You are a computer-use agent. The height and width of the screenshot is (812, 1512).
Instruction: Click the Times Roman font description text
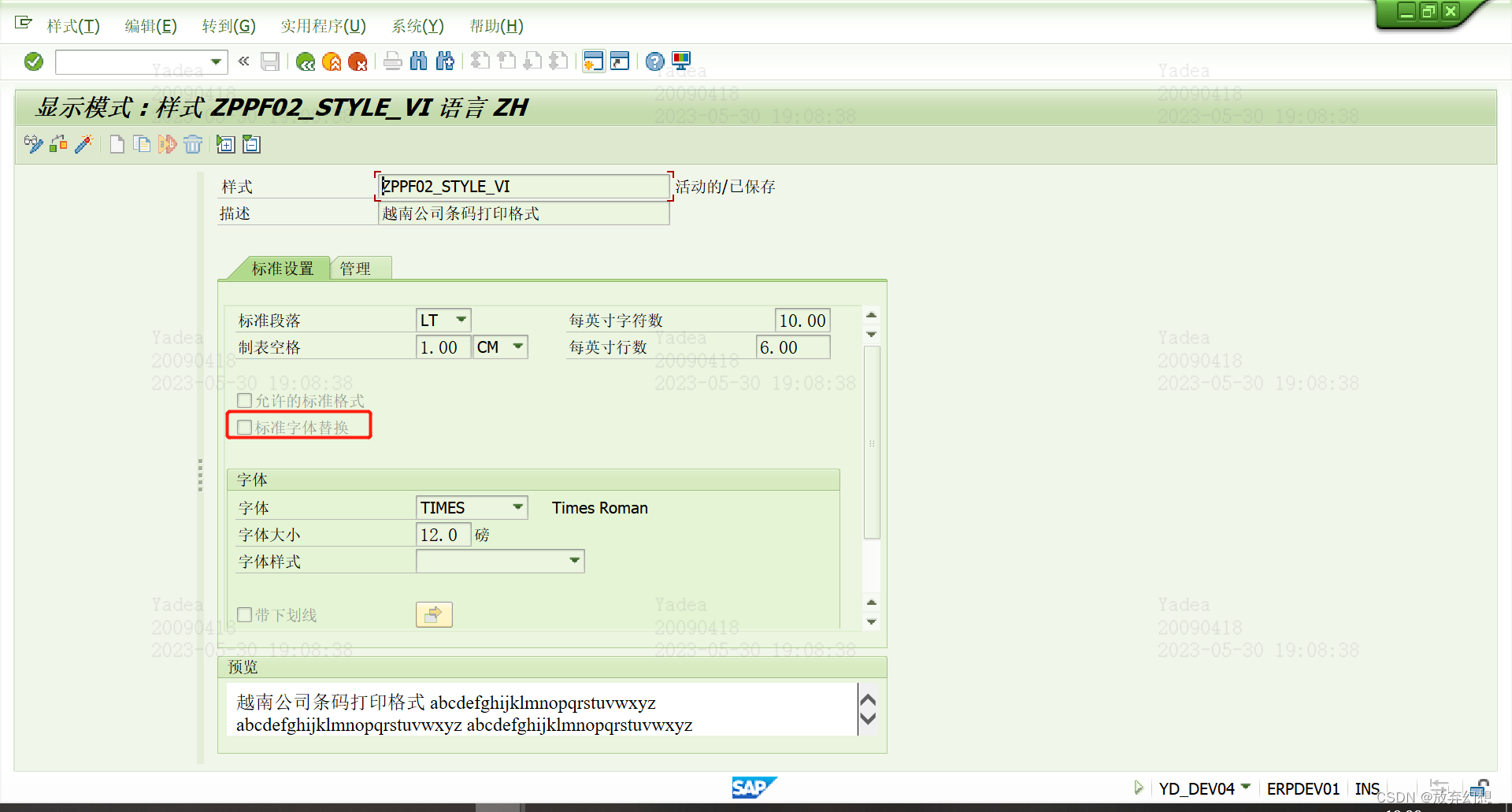coord(600,508)
